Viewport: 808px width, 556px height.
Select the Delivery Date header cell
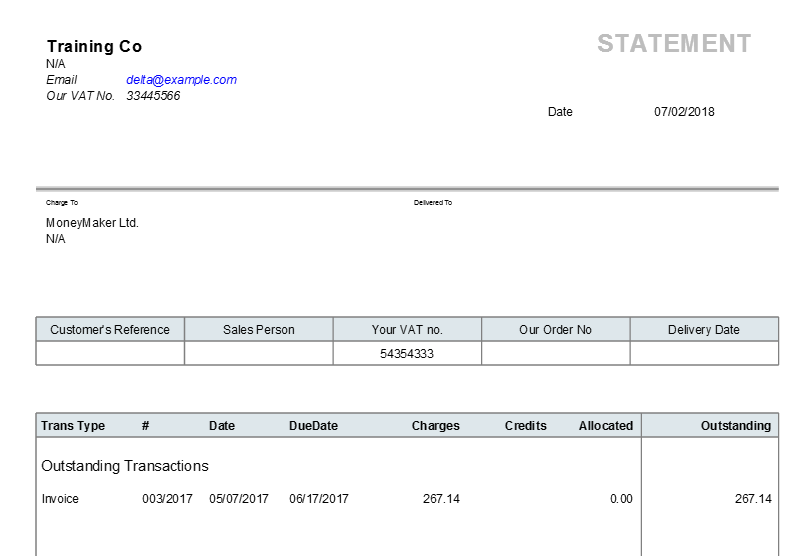[x=704, y=330]
